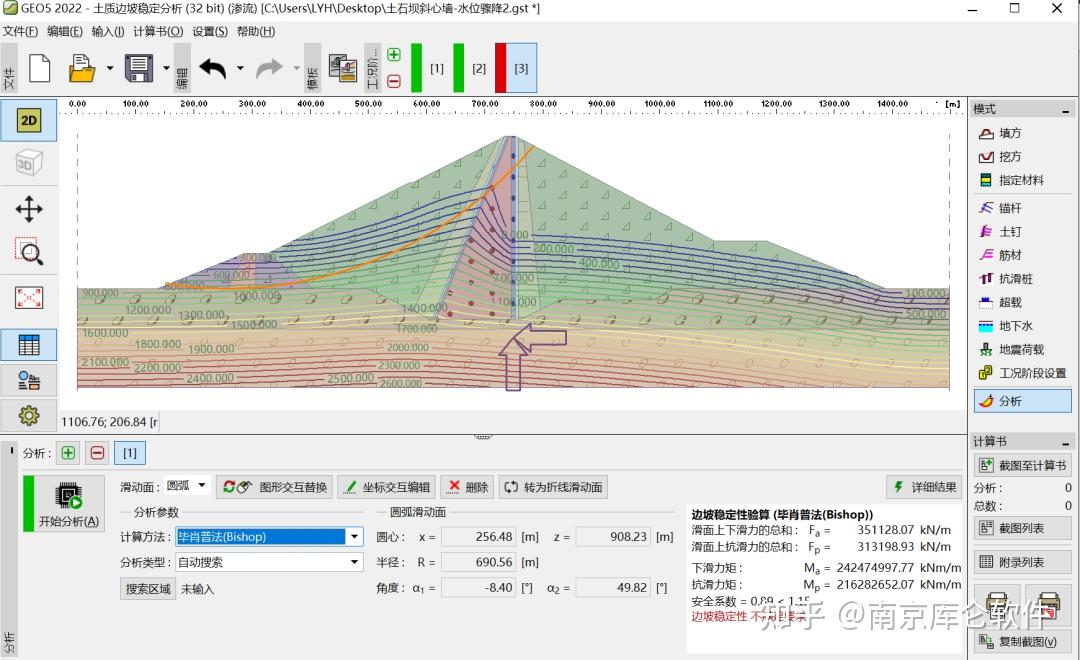Open the drawing legend settings icon
The width and height of the screenshot is (1080, 660).
[x=28, y=380]
